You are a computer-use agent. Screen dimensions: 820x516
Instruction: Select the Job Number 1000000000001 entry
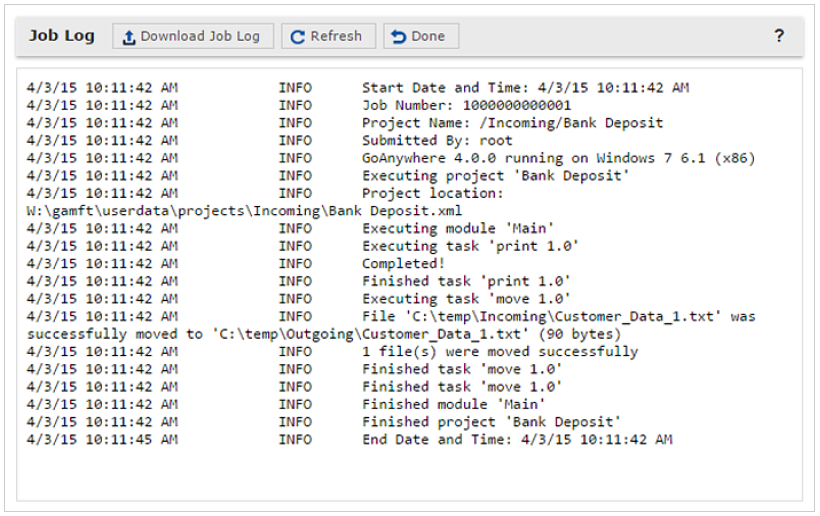click(299, 105)
